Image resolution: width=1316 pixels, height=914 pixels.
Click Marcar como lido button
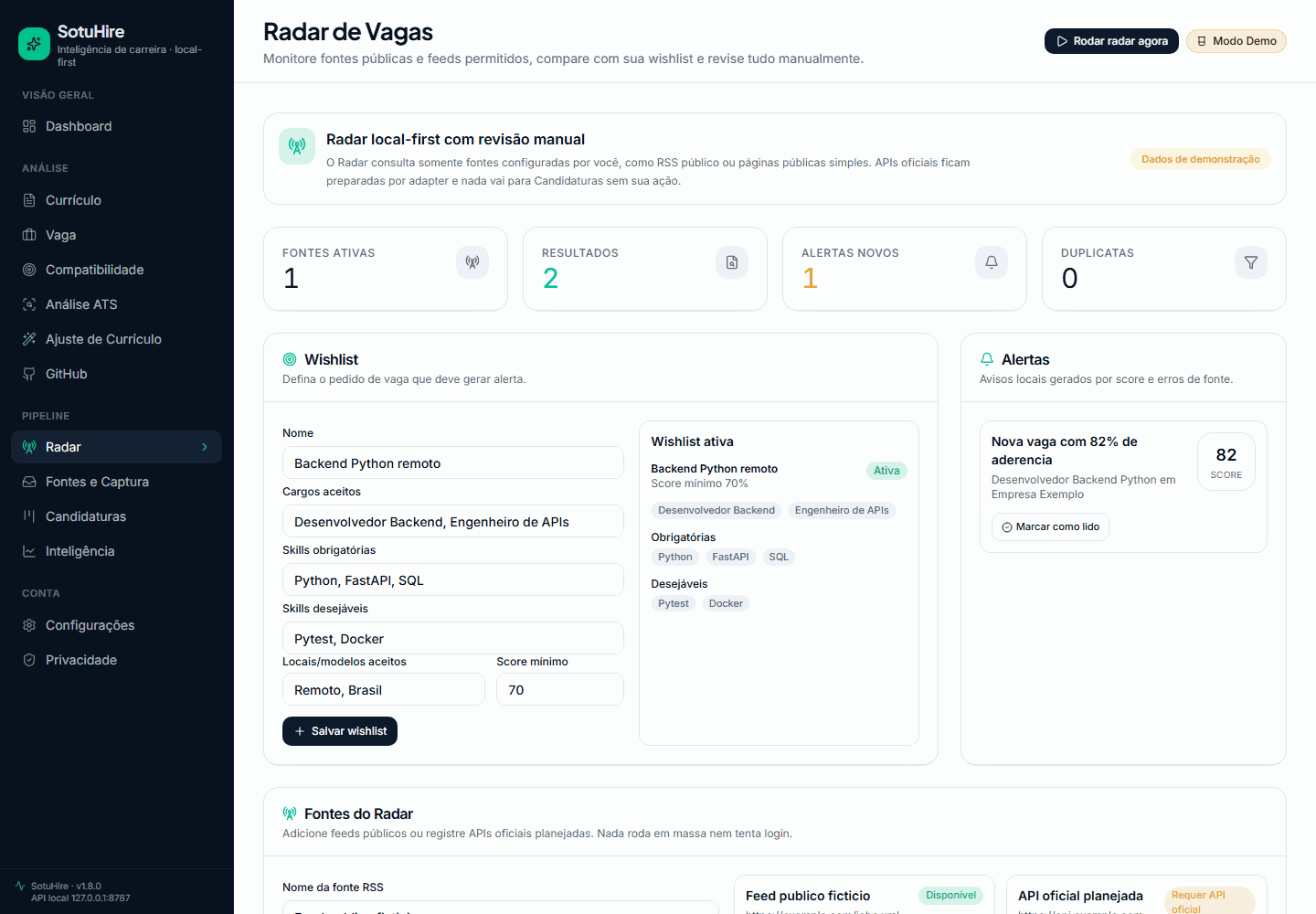(1050, 526)
